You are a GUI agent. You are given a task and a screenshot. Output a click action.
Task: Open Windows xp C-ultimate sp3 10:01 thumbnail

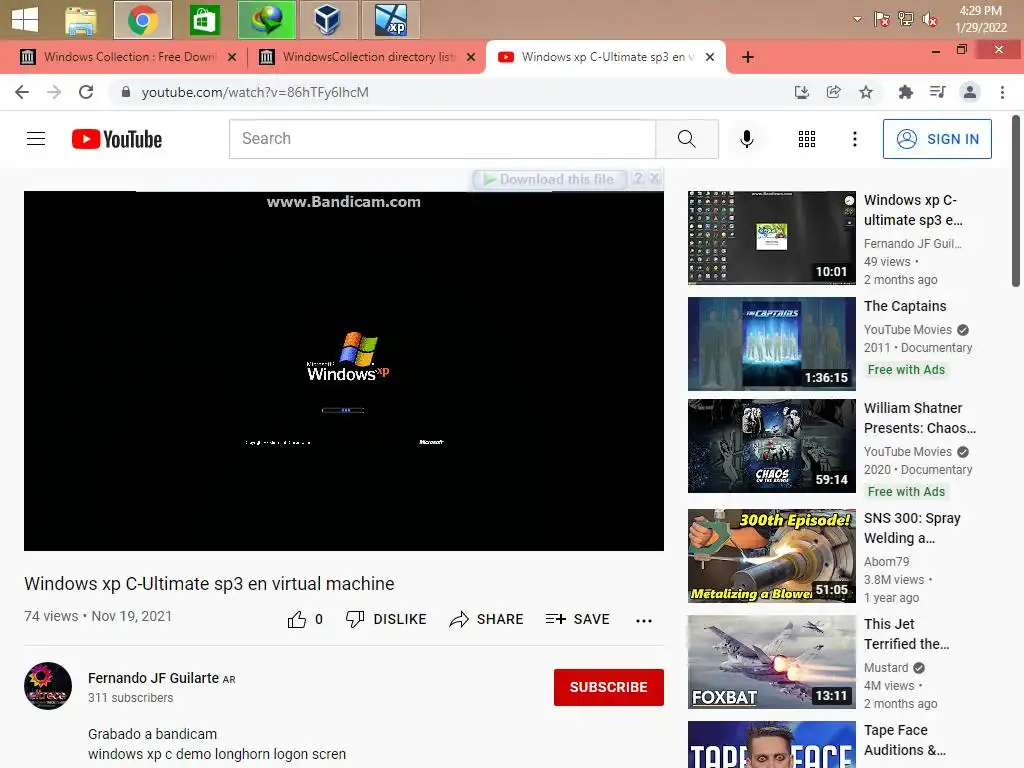771,238
